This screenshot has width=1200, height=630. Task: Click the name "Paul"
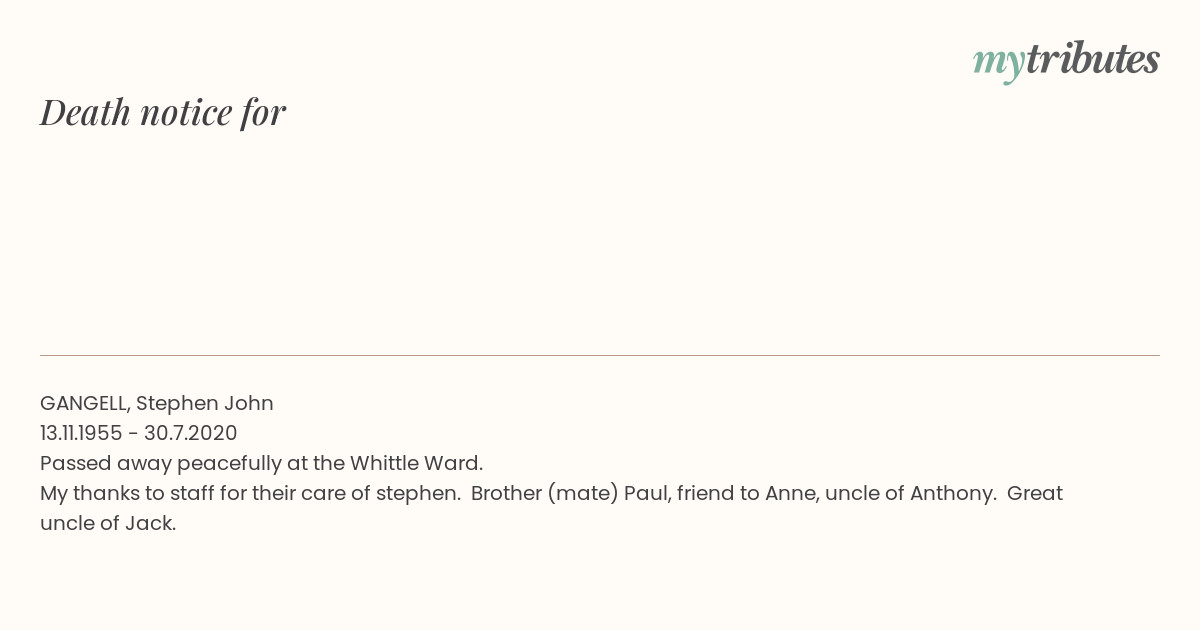pyautogui.click(x=645, y=493)
